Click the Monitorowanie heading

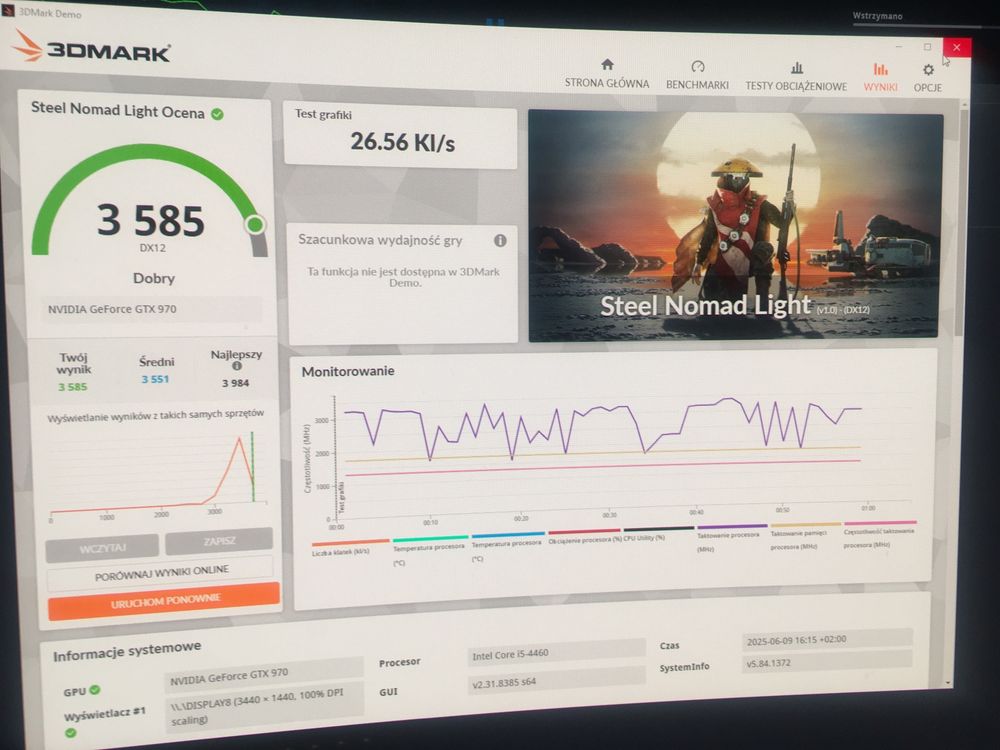348,371
